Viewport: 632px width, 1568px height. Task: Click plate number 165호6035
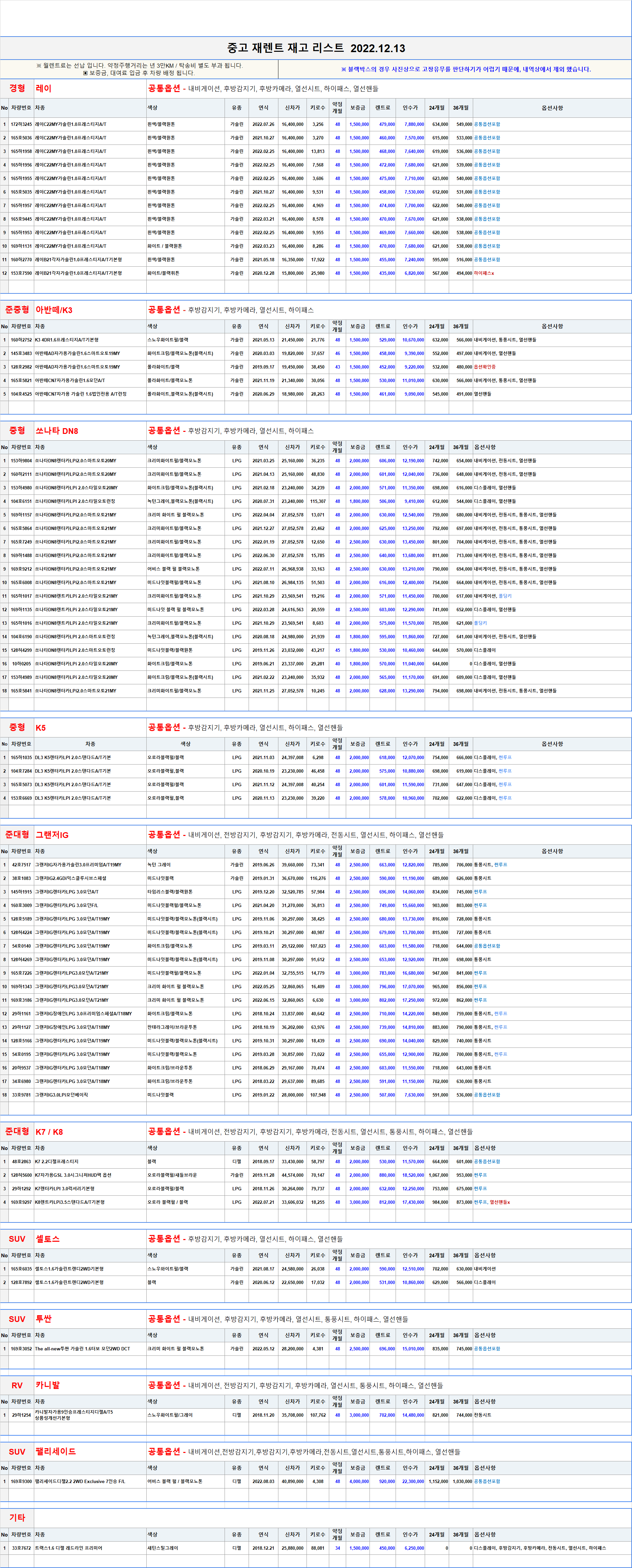point(21,1268)
